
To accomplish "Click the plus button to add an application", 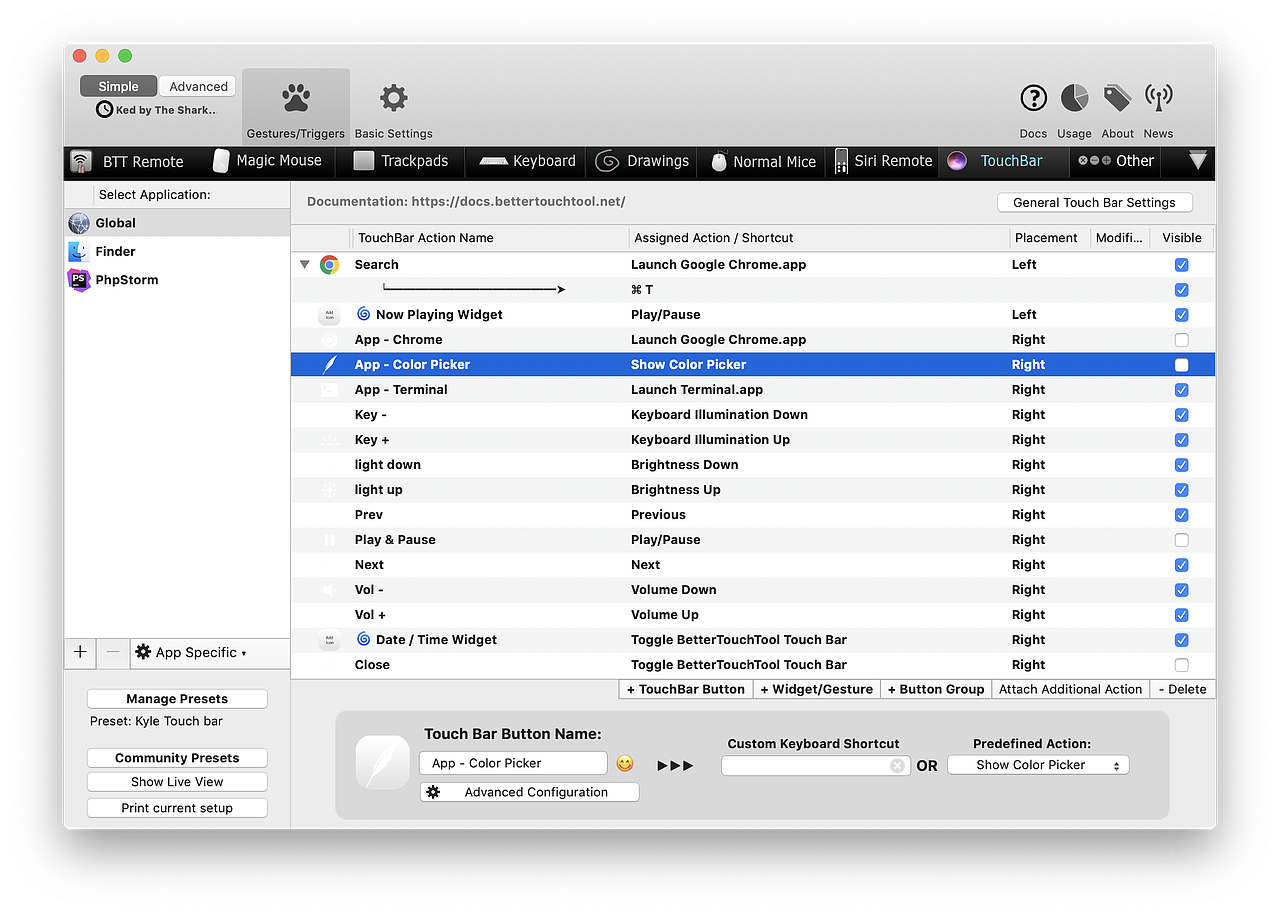I will pyautogui.click(x=80, y=652).
